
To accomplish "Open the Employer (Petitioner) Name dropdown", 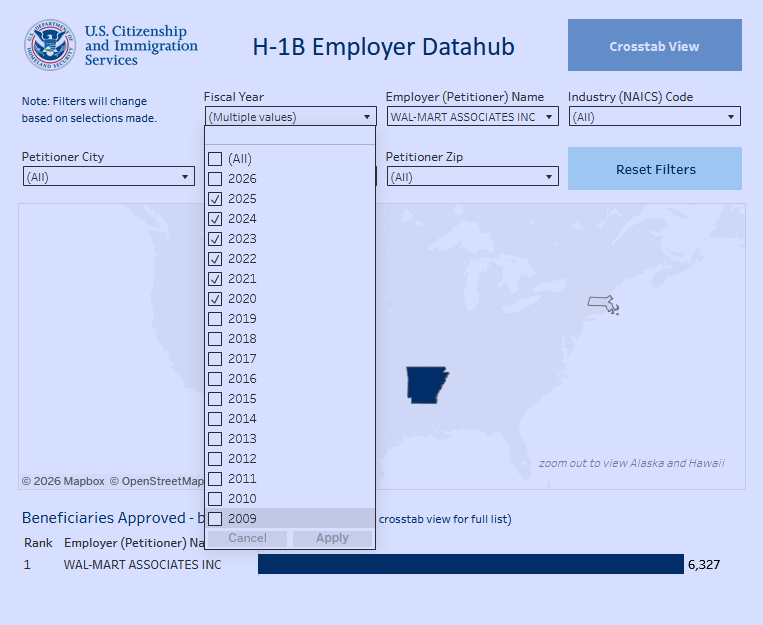I will (x=472, y=117).
